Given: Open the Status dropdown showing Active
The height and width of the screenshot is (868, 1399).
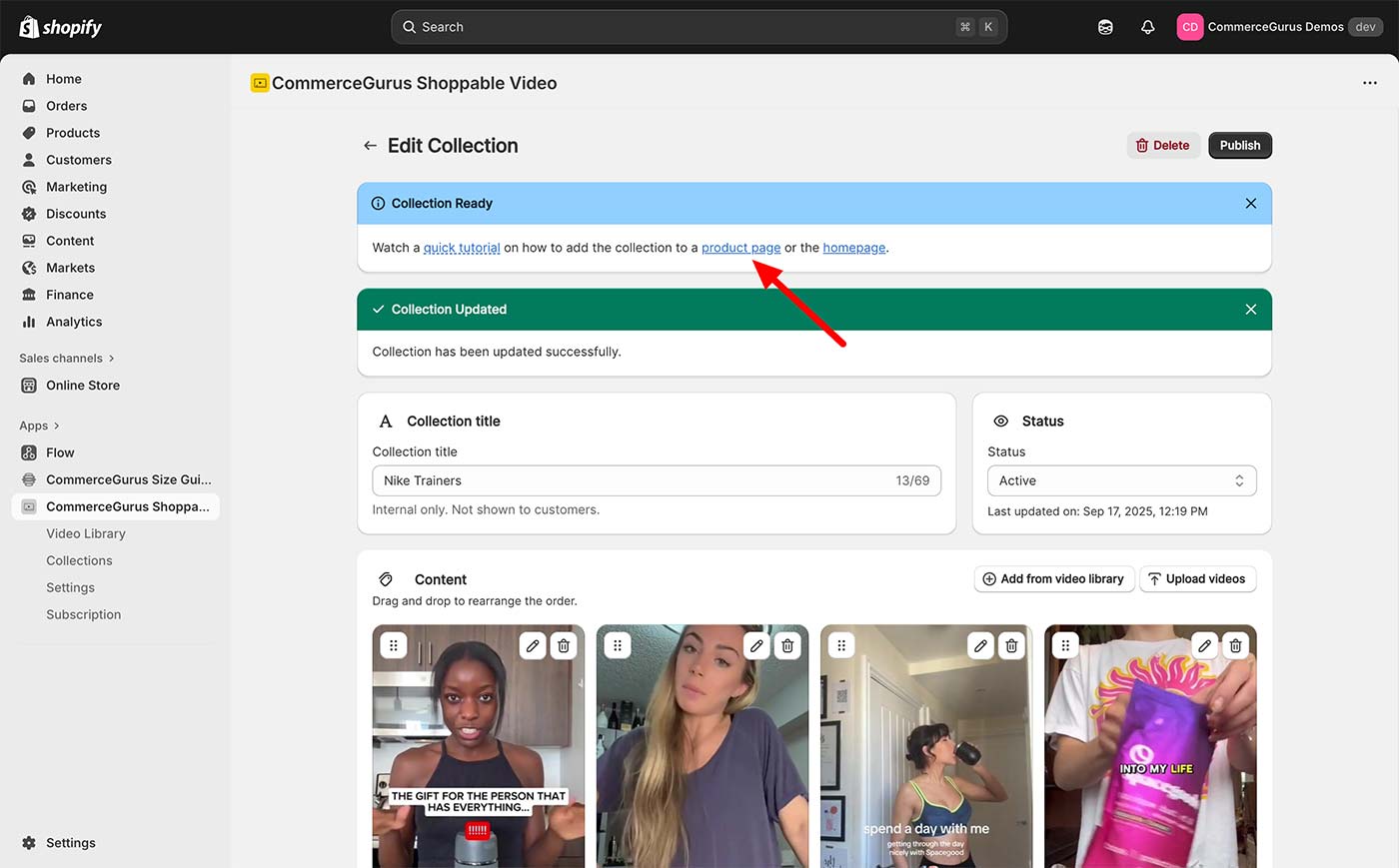Looking at the screenshot, I should [1121, 480].
